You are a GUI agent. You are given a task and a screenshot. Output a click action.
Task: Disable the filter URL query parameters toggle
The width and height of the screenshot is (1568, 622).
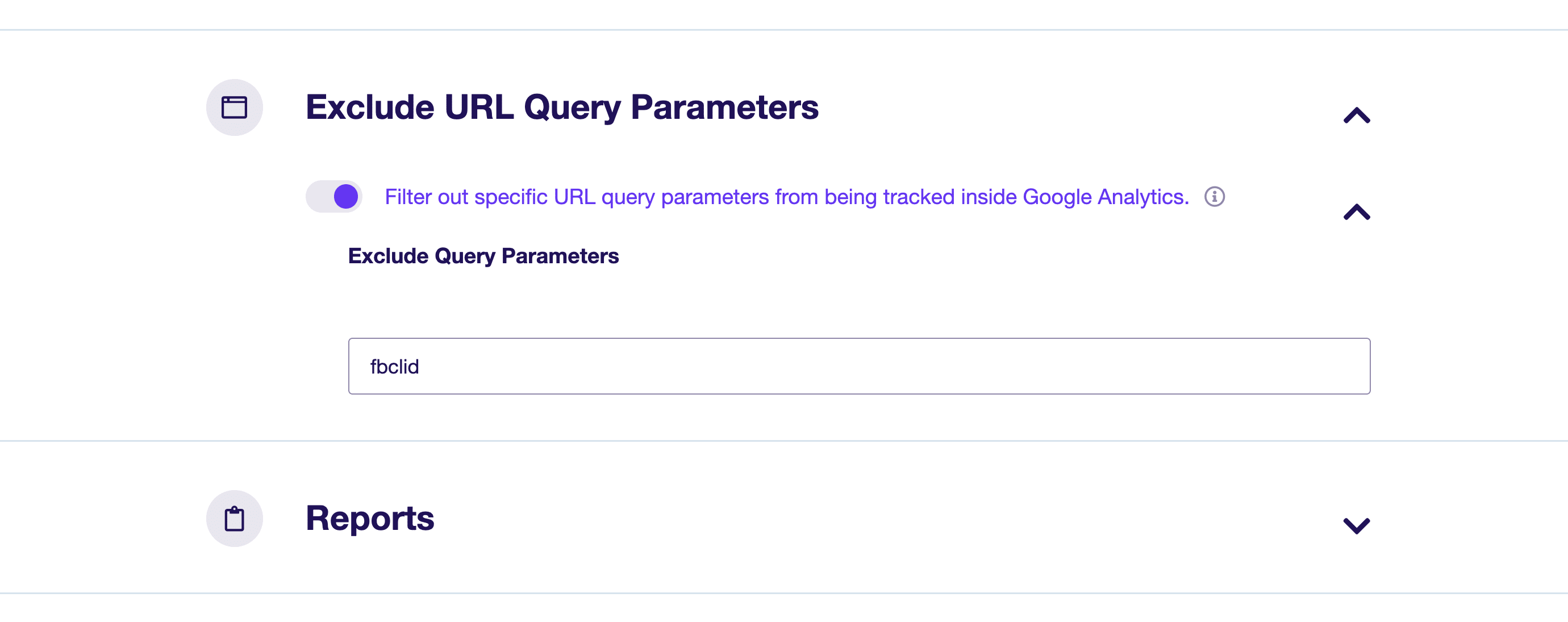point(334,197)
